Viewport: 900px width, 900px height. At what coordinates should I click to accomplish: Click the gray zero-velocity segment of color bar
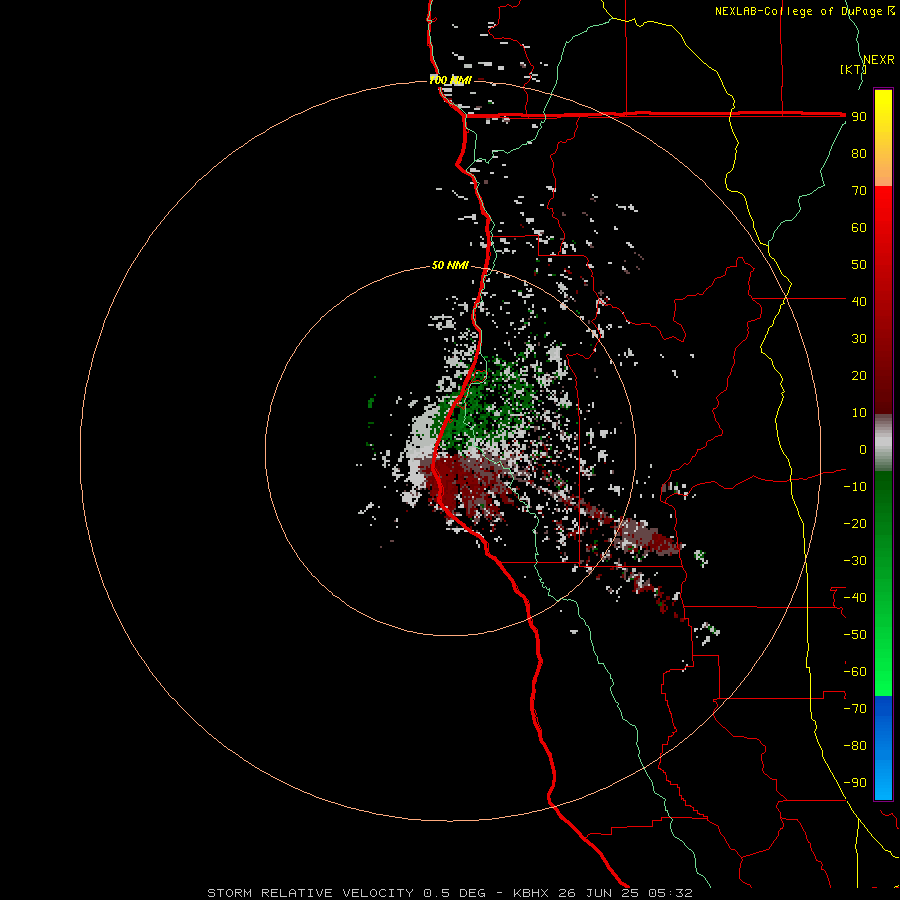pyautogui.click(x=883, y=443)
